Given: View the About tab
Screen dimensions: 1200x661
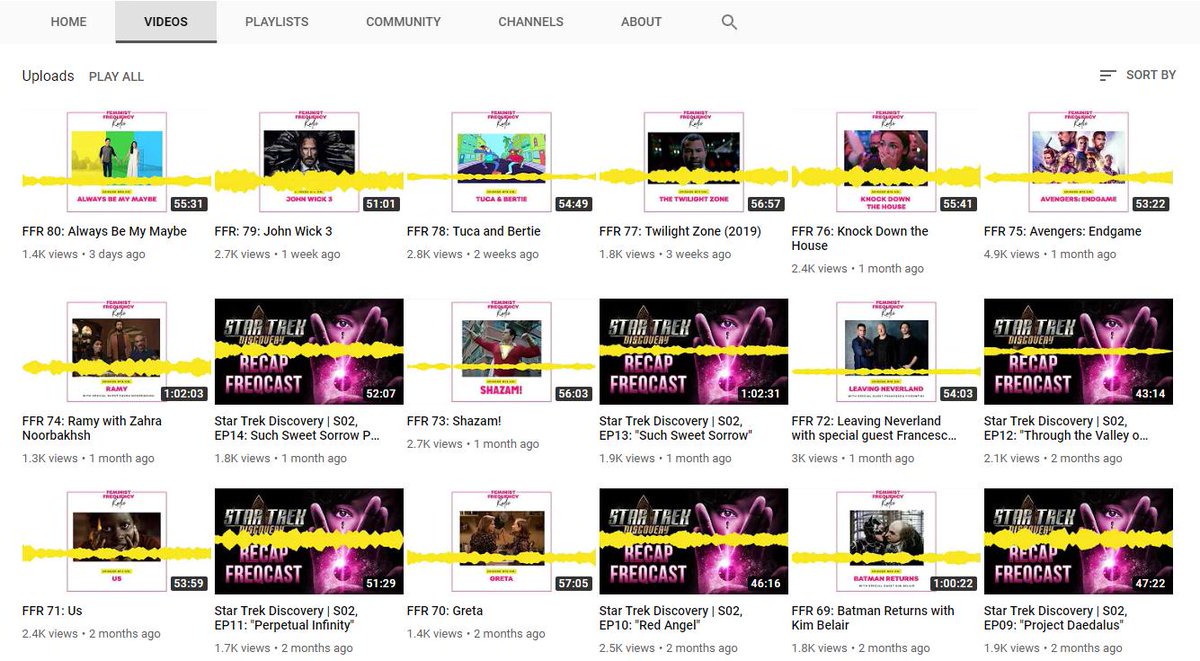Looking at the screenshot, I should point(641,21).
